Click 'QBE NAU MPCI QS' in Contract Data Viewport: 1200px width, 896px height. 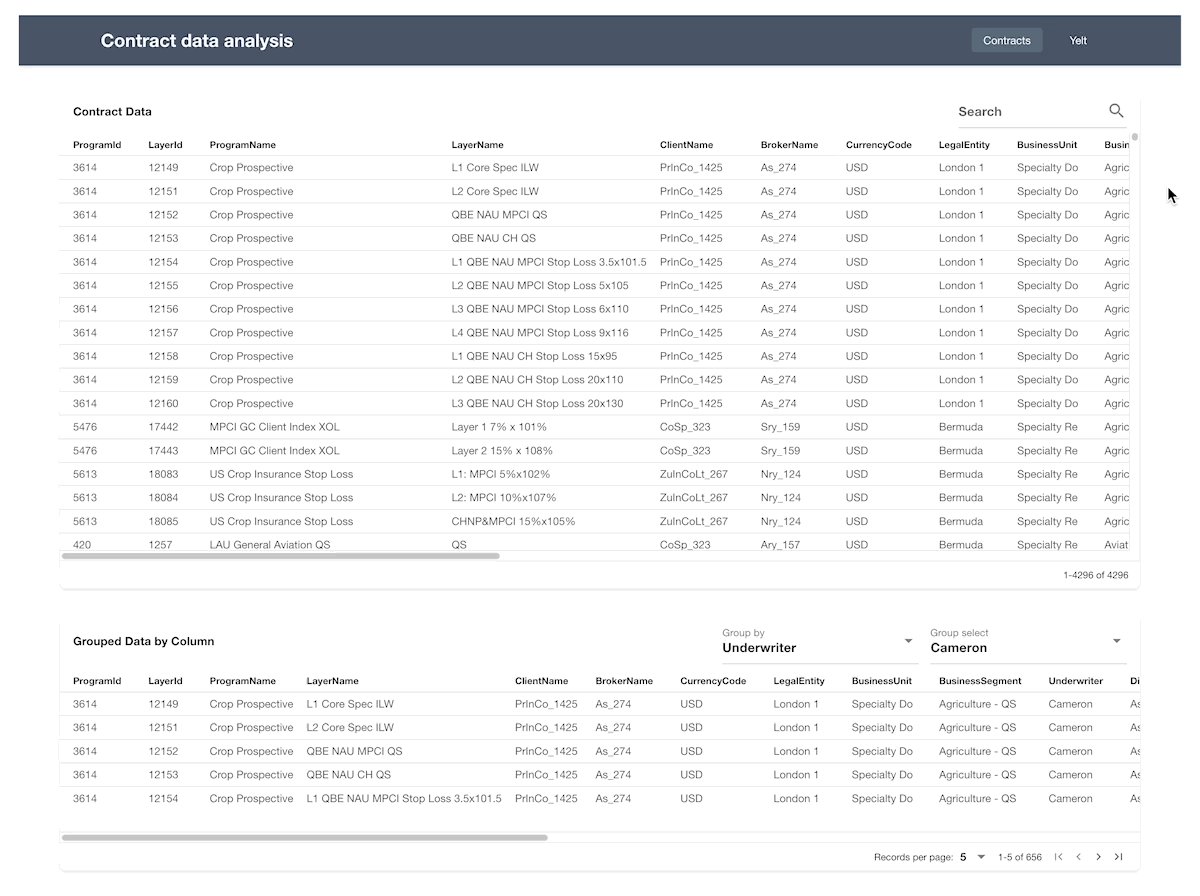(499, 215)
